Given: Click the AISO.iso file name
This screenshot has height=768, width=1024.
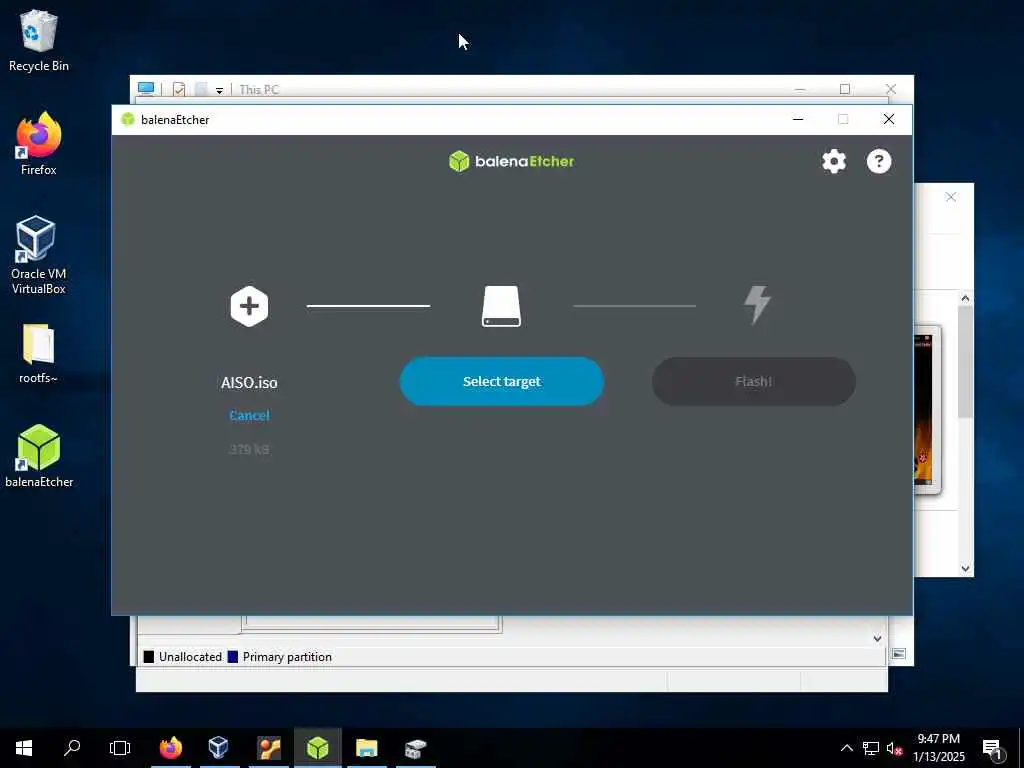Looking at the screenshot, I should point(249,383).
